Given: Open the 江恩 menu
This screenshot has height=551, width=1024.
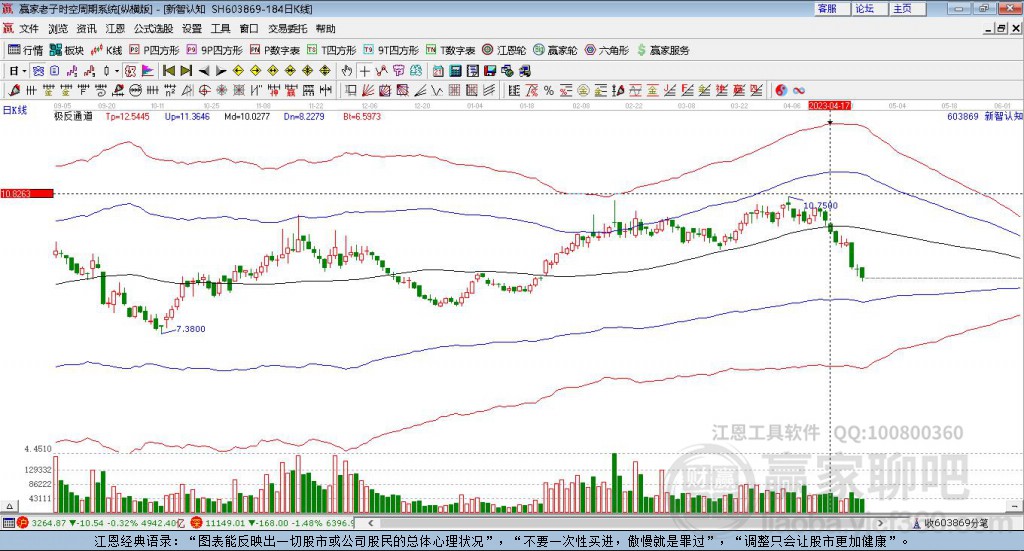Looking at the screenshot, I should 115,29.
